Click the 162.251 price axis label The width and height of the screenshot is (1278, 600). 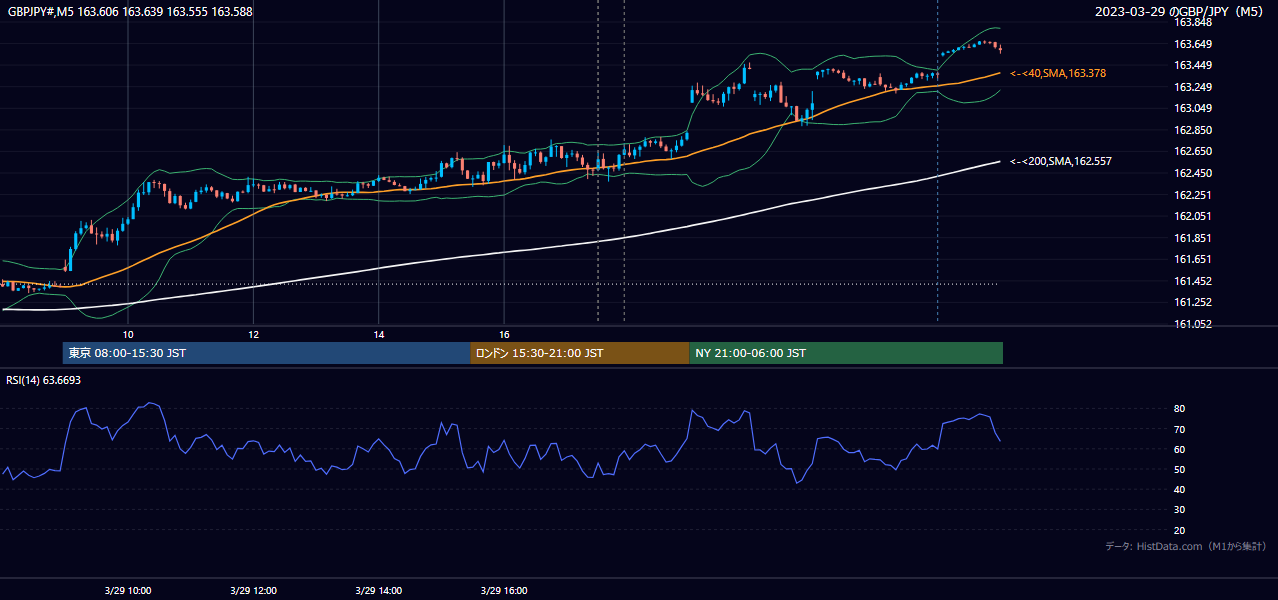coord(1193,195)
